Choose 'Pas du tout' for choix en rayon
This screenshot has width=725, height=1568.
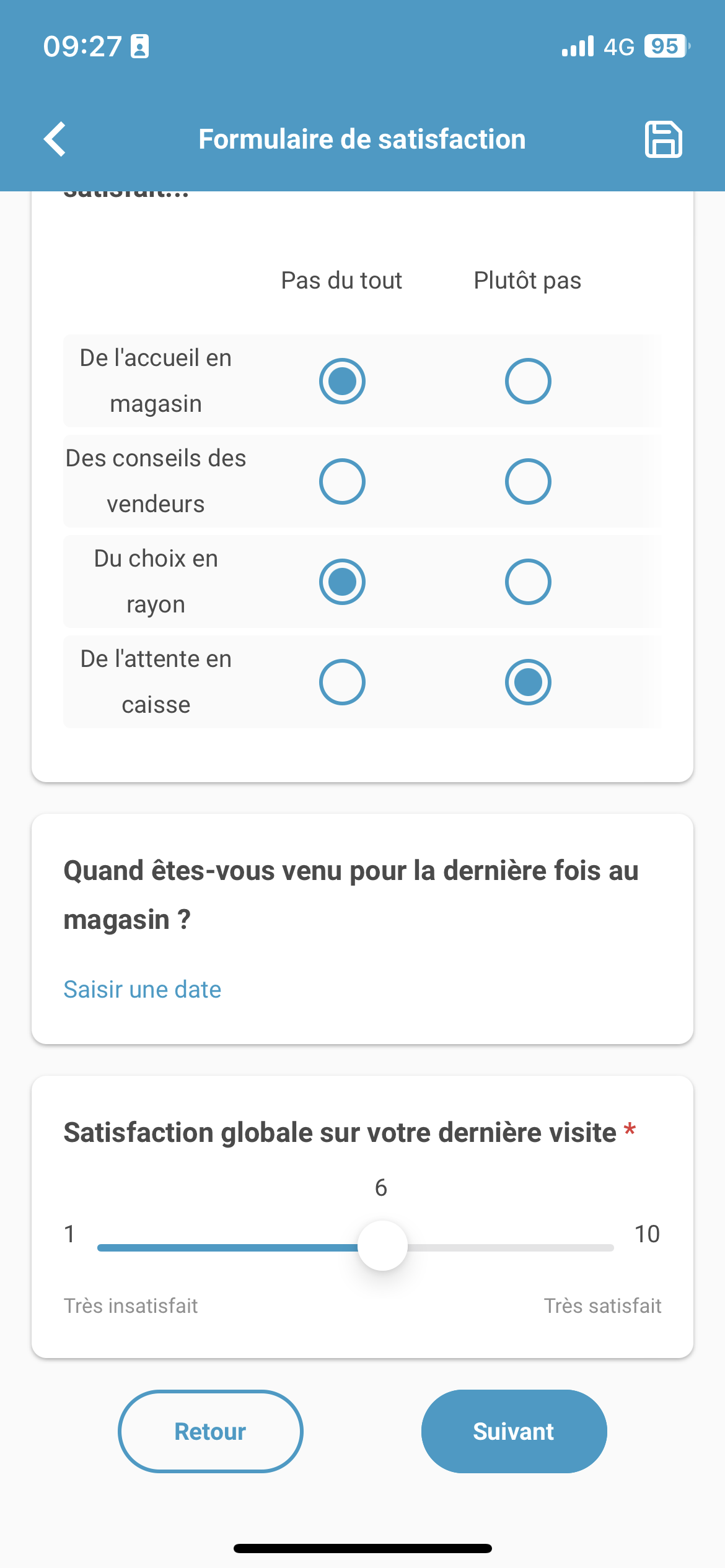click(342, 581)
